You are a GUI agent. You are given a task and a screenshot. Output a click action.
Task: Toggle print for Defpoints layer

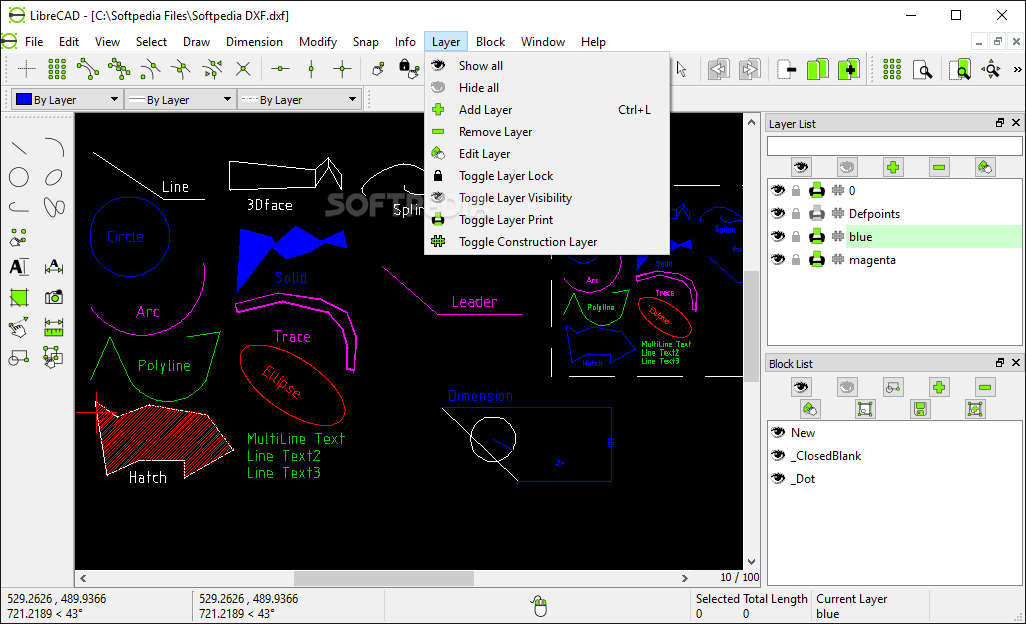[817, 213]
